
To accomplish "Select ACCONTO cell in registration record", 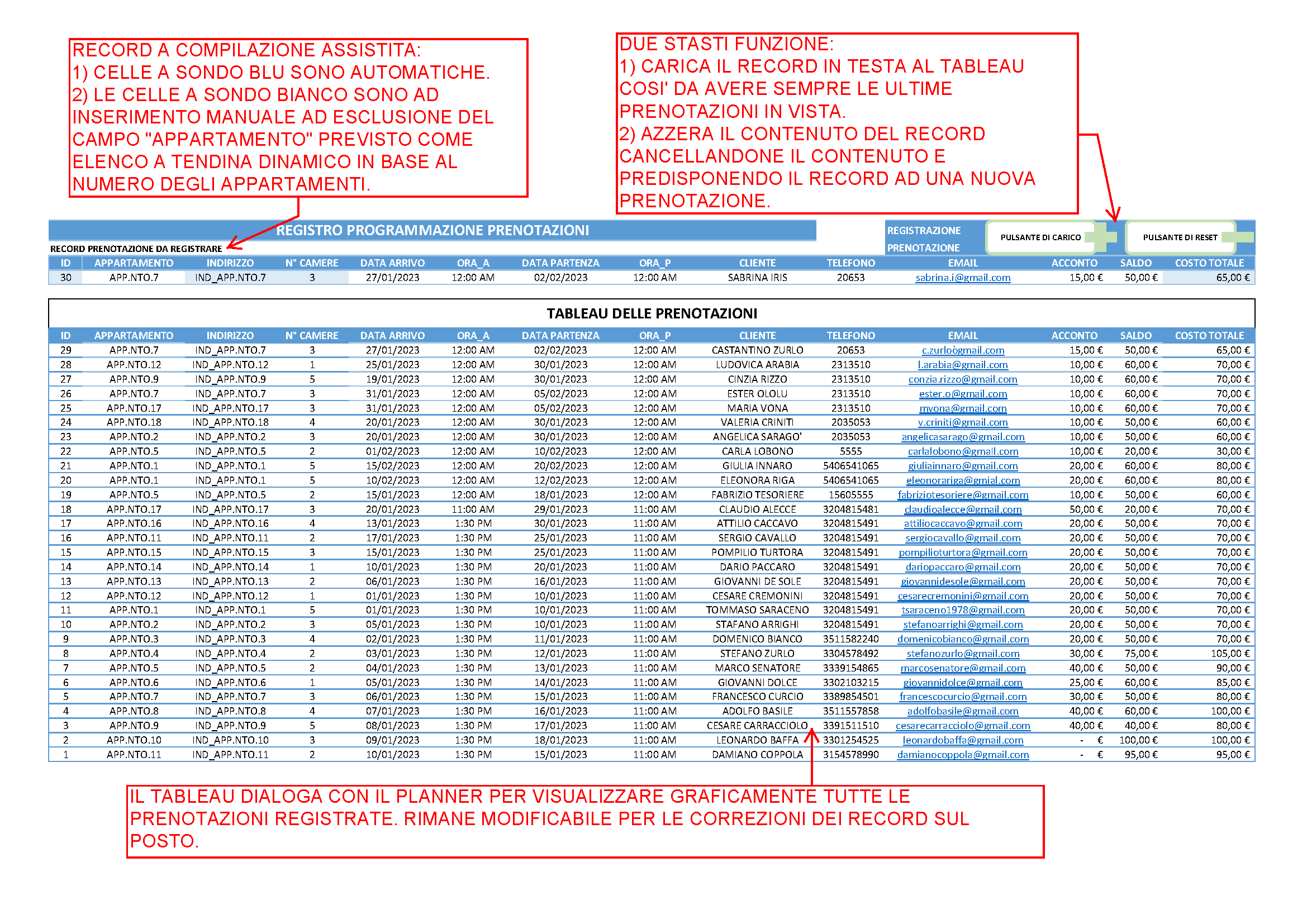I will [x=1076, y=278].
